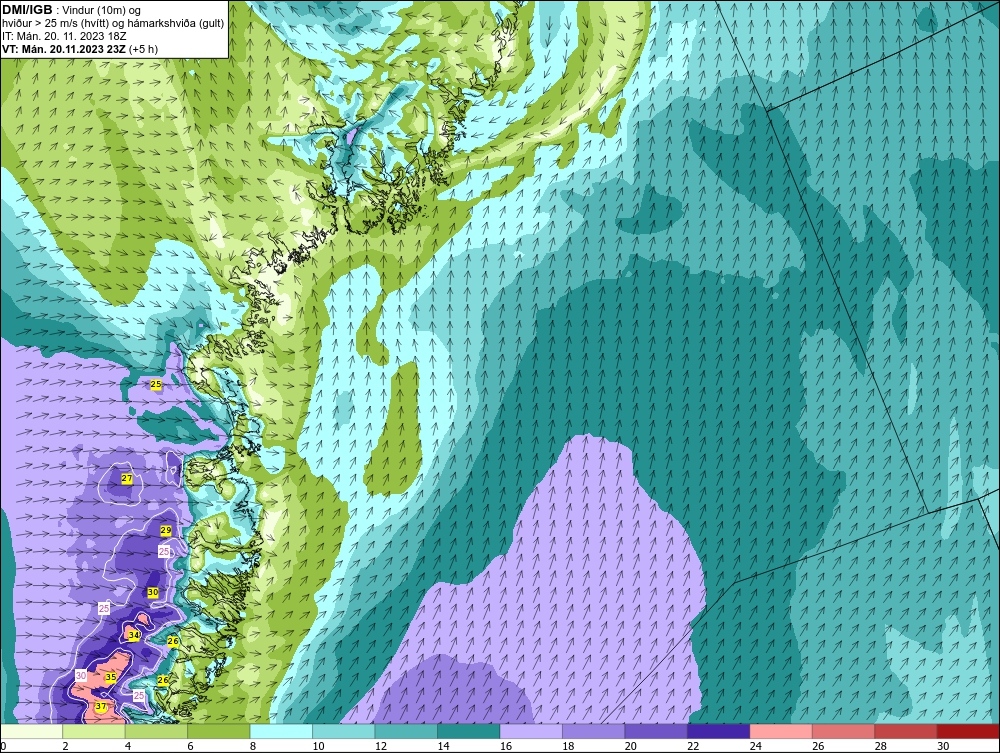Click the yellow gust label 27
Image resolution: width=1000 pixels, height=753 pixels.
coord(127,479)
